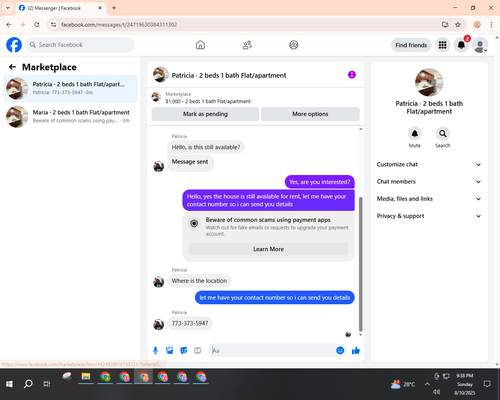500x400 pixels.
Task: View site information icon in address bar
Action: pos(53,25)
